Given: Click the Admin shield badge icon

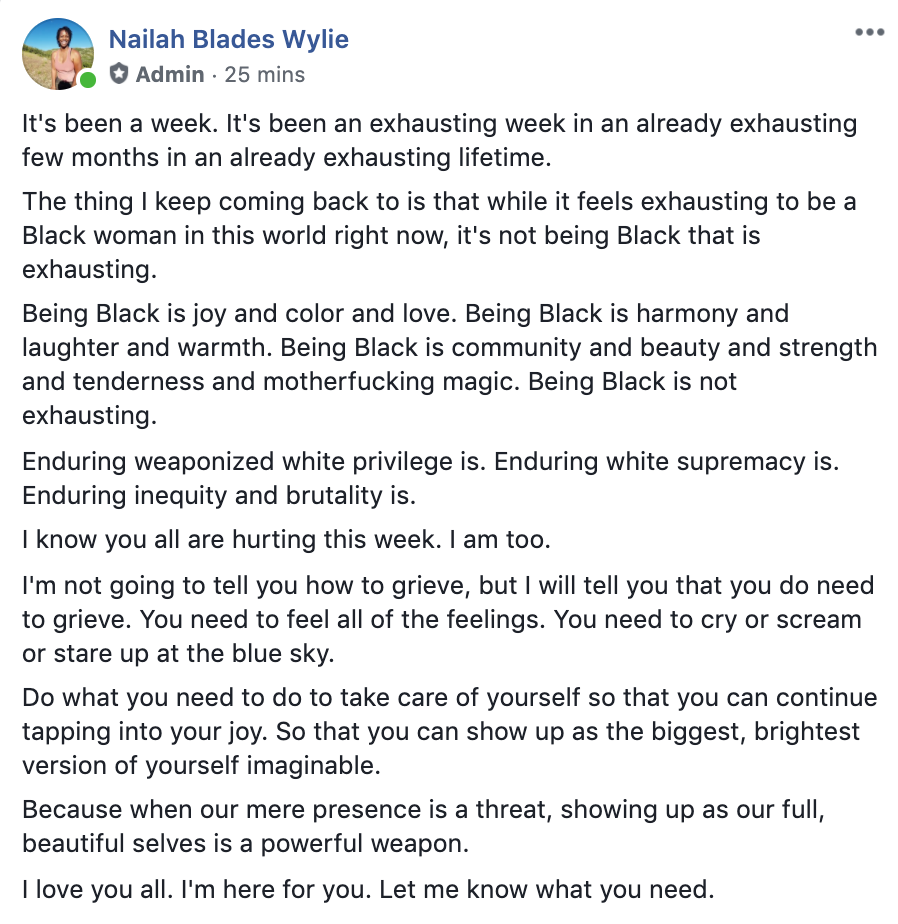Looking at the screenshot, I should pos(119,74).
